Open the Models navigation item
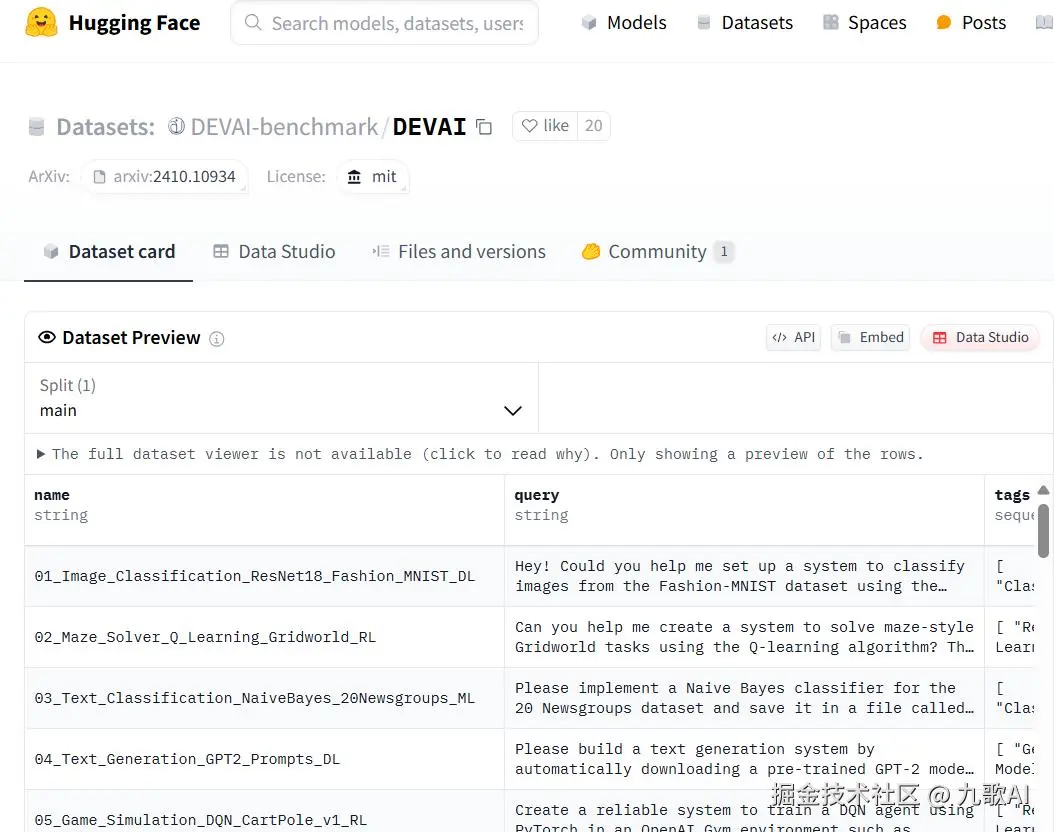 pyautogui.click(x=624, y=23)
